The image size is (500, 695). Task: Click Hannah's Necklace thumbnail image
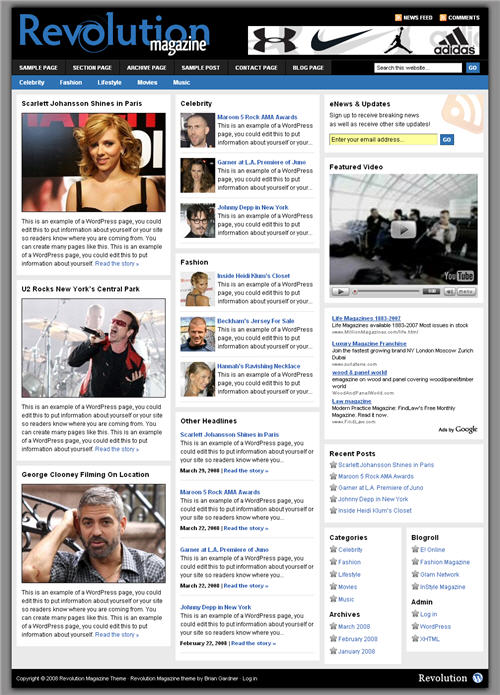point(198,379)
